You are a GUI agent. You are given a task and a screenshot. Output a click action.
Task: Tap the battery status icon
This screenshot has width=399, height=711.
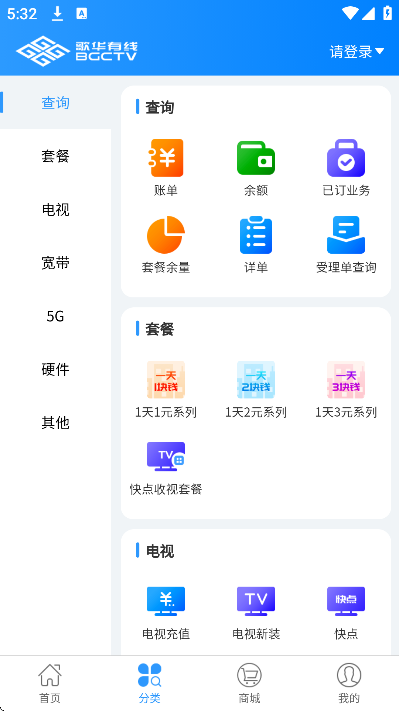tap(387, 13)
